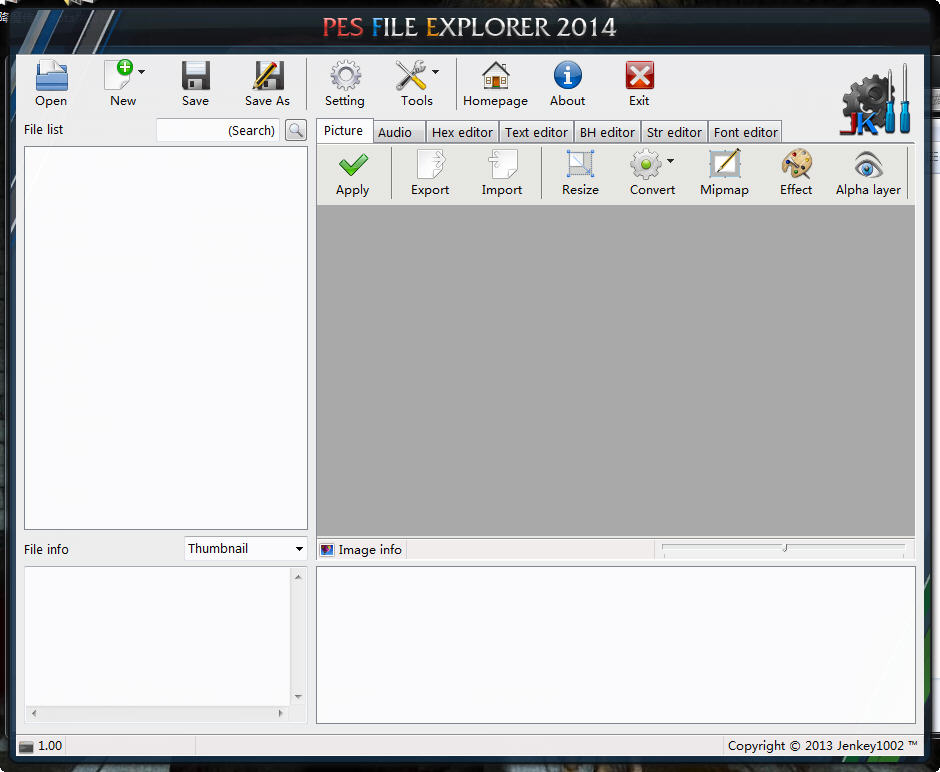Open a file with the Open icon
Viewport: 940px width, 772px height.
[52, 76]
